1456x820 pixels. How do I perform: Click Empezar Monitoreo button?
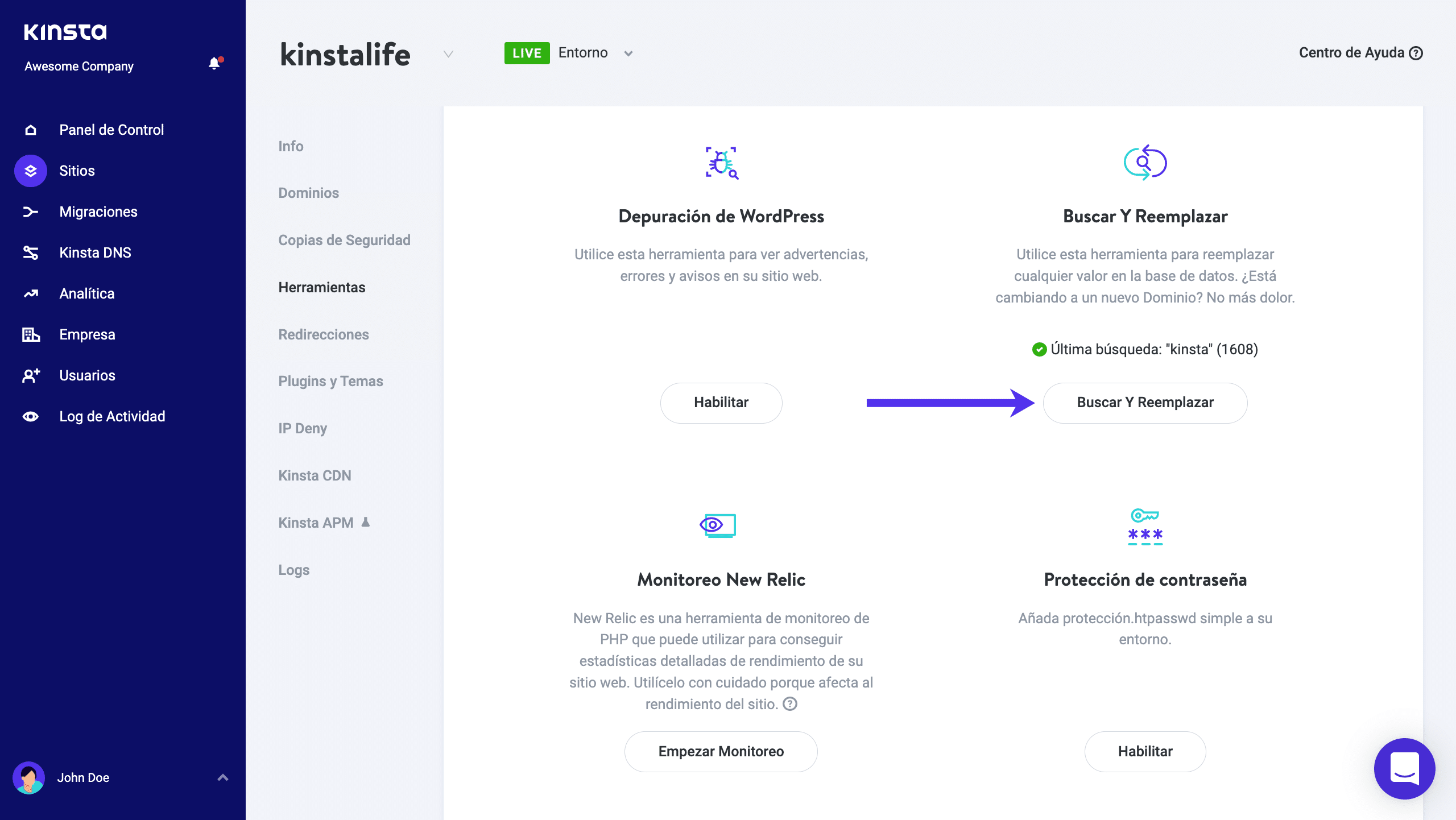721,751
